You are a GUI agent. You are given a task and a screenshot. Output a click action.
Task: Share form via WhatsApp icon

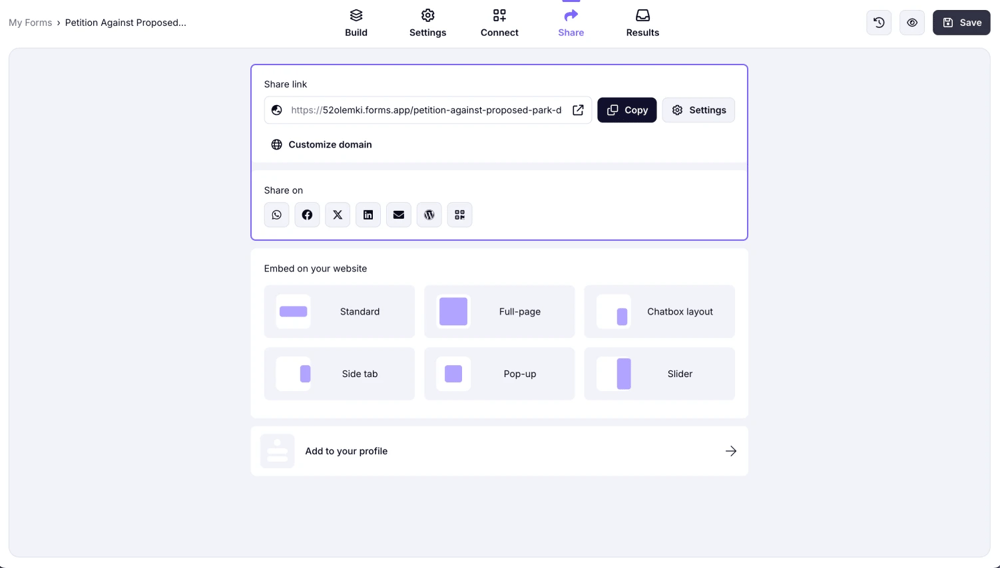(x=277, y=215)
